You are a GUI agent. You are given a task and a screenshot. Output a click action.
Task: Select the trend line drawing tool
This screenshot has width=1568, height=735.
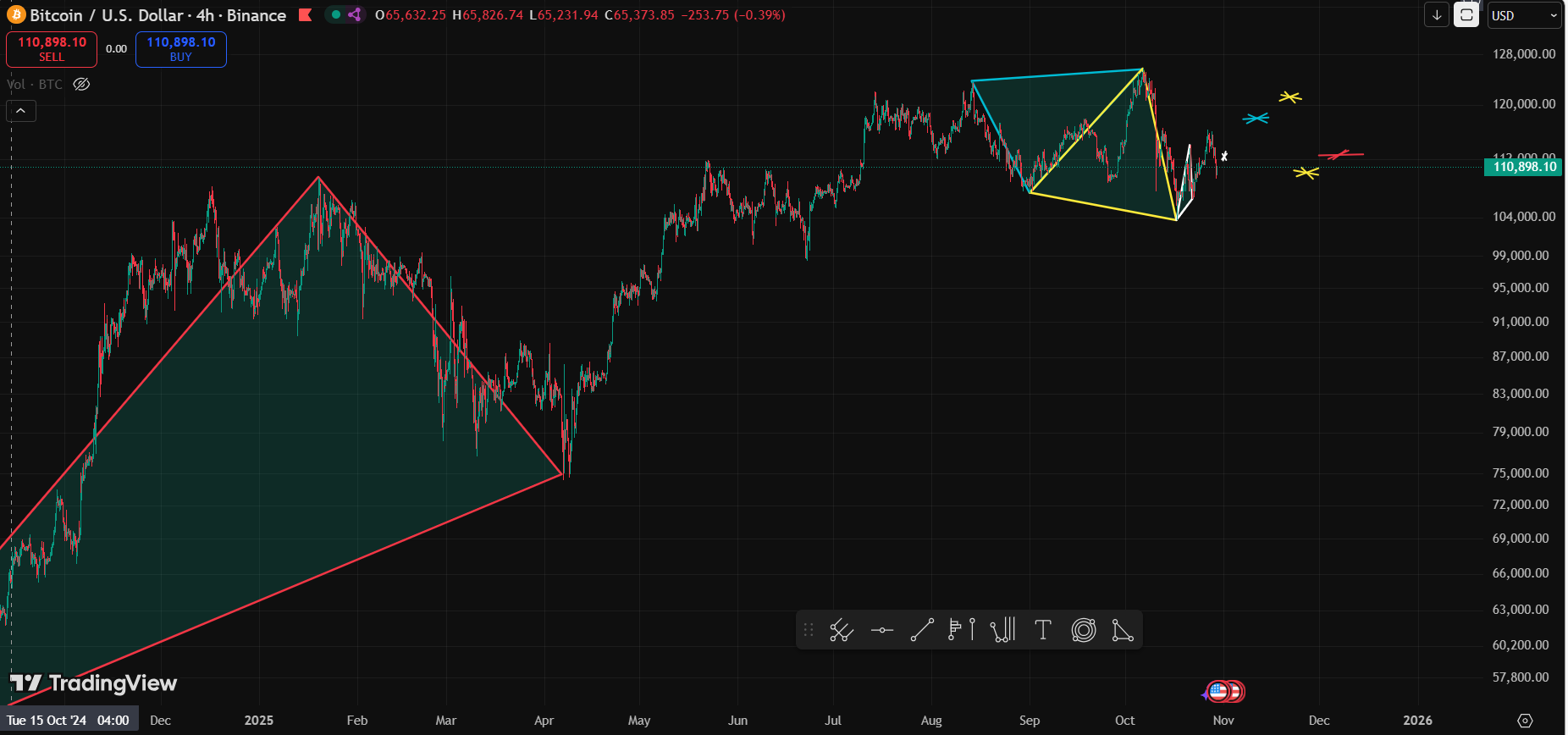[922, 630]
